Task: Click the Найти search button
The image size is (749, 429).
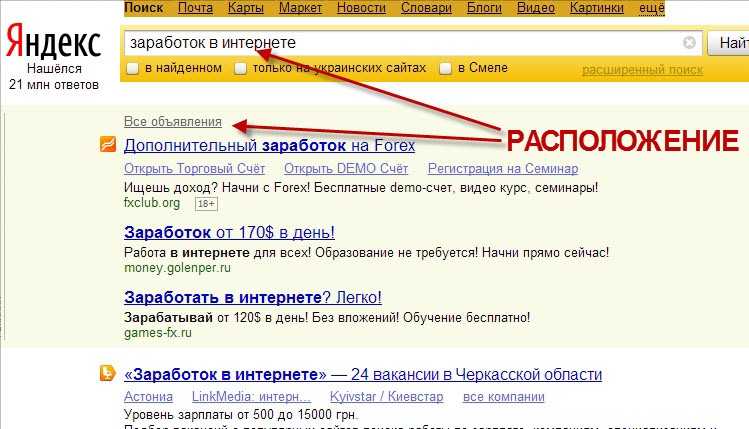Action: click(x=728, y=43)
